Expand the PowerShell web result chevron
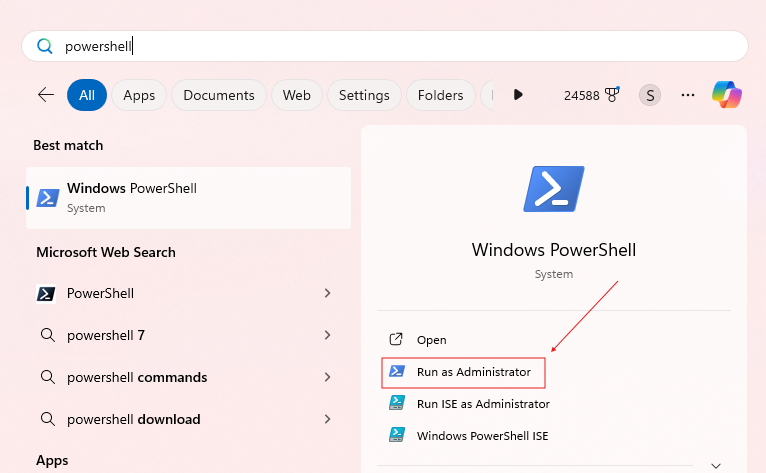Image resolution: width=766 pixels, height=473 pixels. coord(327,293)
